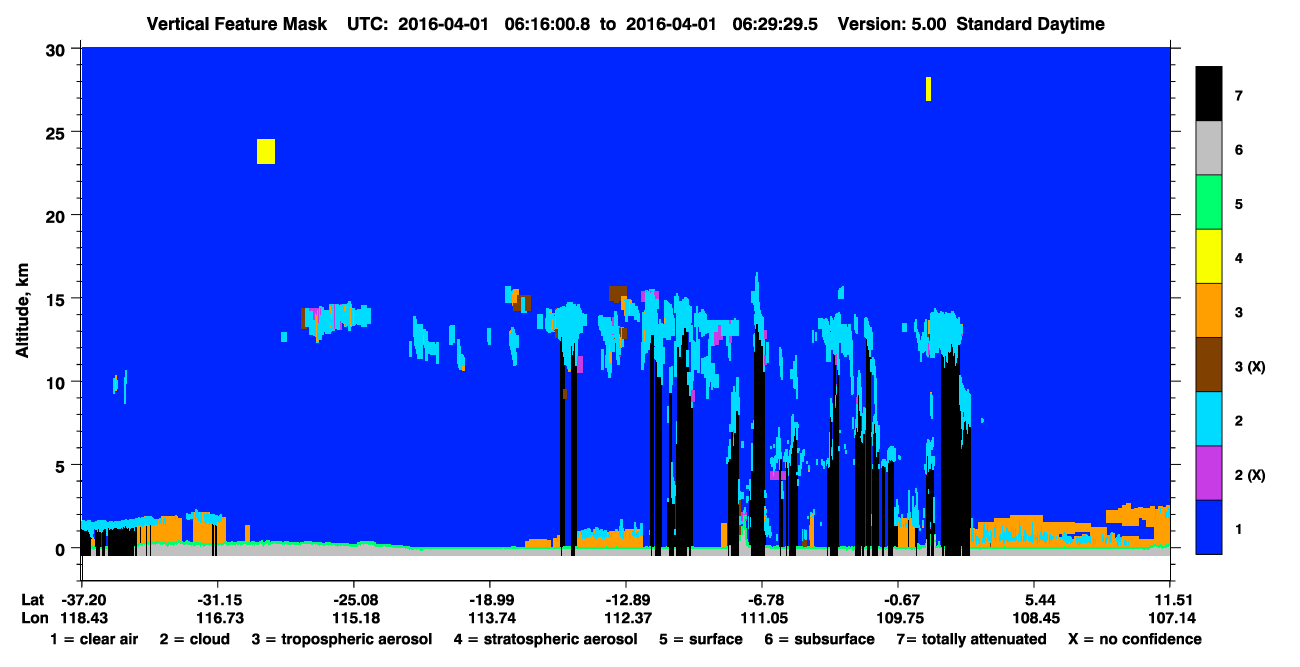Click latitude value -6.78
The height and width of the screenshot is (667, 1300).
pyautogui.click(x=762, y=599)
